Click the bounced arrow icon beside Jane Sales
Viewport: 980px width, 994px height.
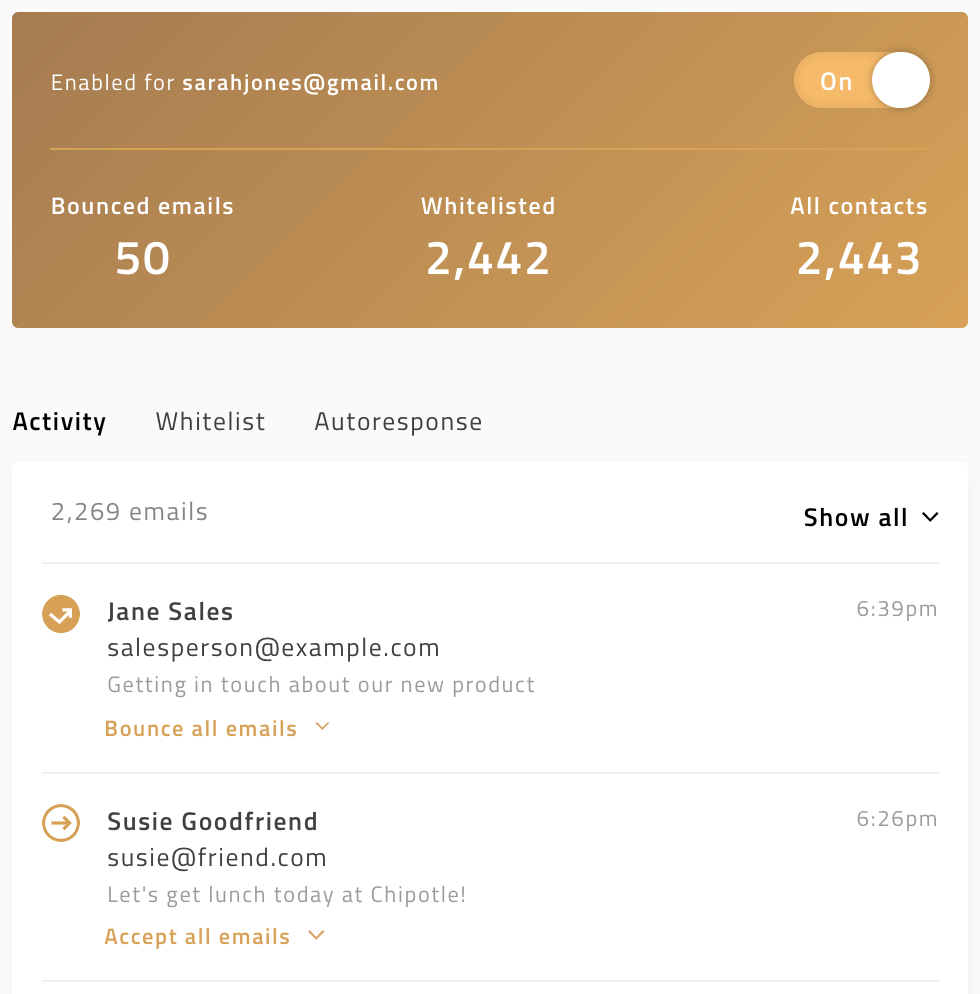(x=61, y=614)
